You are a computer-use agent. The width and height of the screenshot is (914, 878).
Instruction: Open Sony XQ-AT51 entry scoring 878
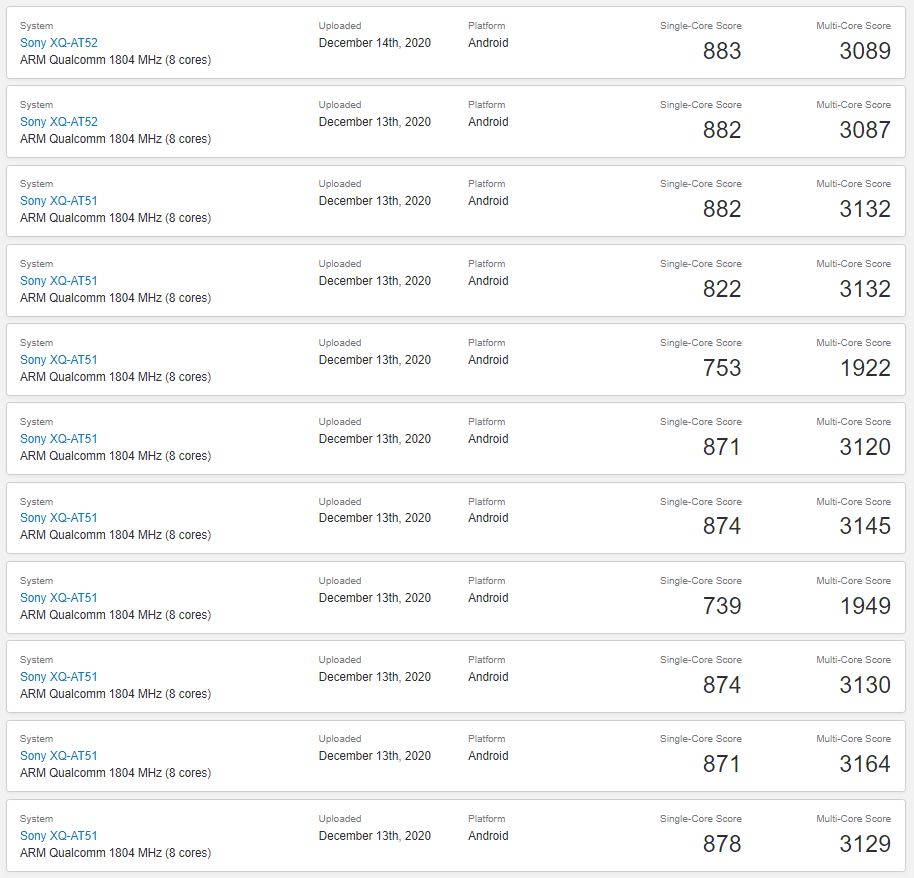click(58, 835)
